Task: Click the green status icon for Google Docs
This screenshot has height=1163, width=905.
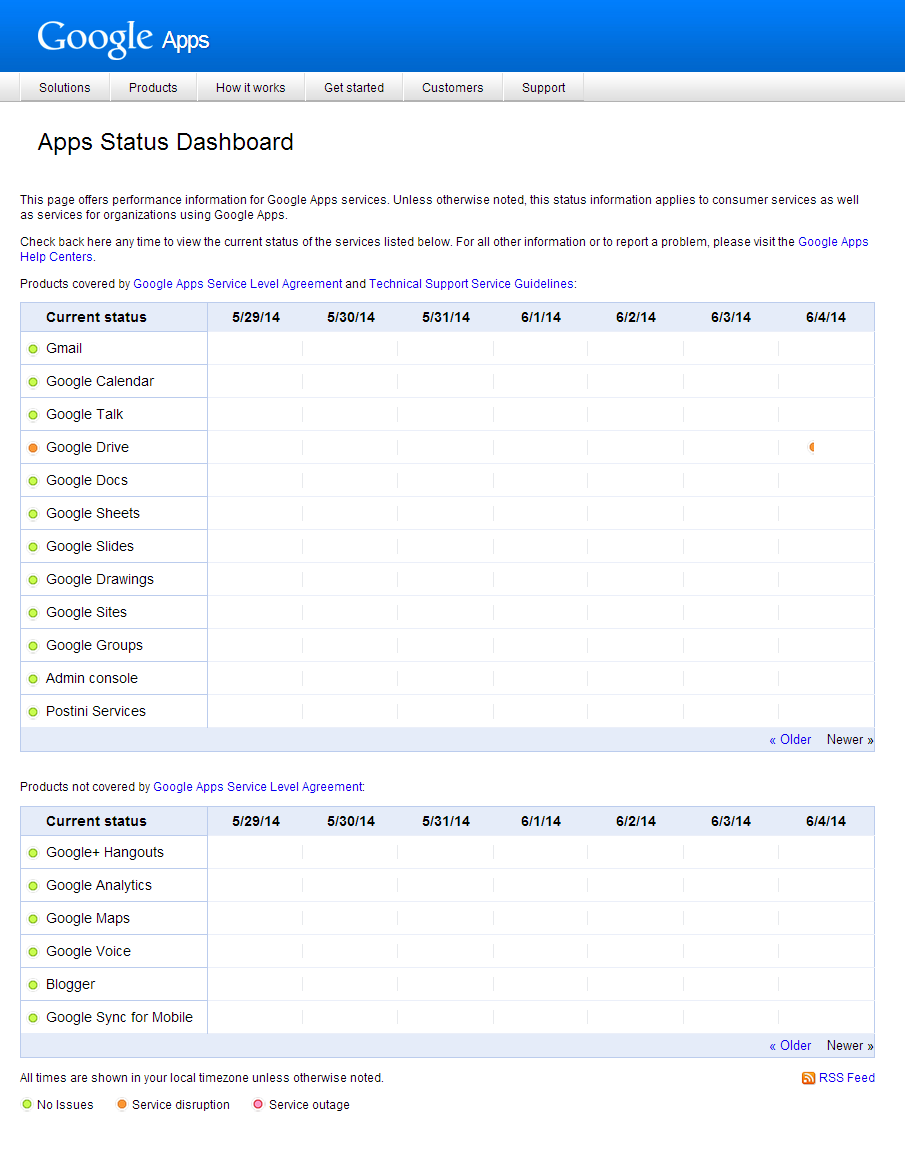Action: (x=33, y=481)
